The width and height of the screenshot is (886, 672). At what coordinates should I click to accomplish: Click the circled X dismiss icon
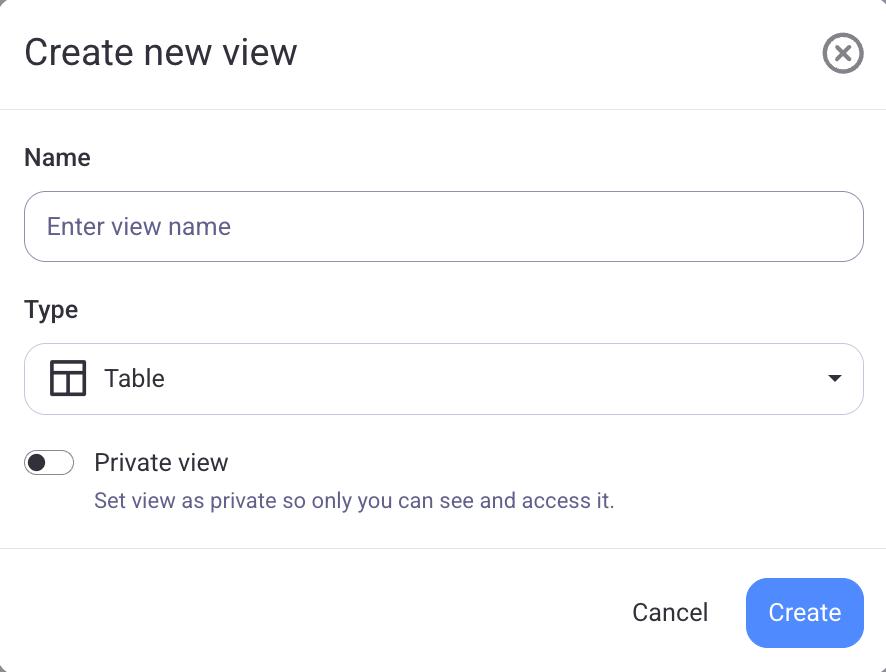coord(843,53)
